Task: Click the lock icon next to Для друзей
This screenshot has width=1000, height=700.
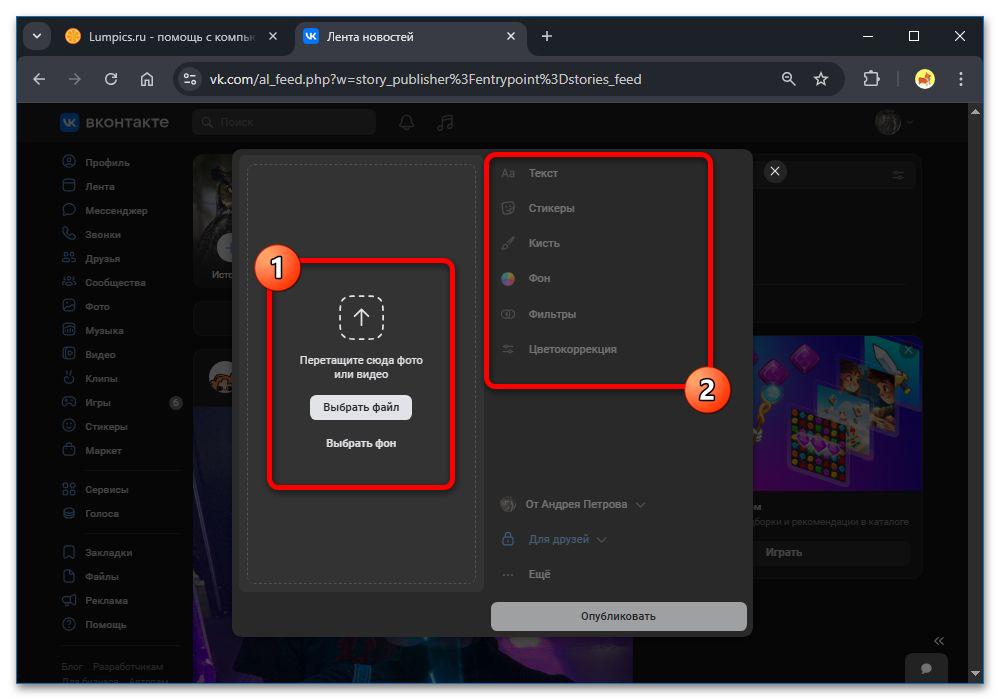Action: coord(508,539)
